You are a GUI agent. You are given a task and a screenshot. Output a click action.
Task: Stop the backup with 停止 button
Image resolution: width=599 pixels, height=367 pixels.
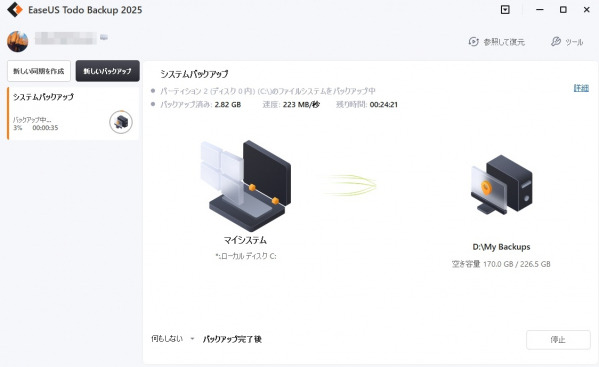[558, 340]
